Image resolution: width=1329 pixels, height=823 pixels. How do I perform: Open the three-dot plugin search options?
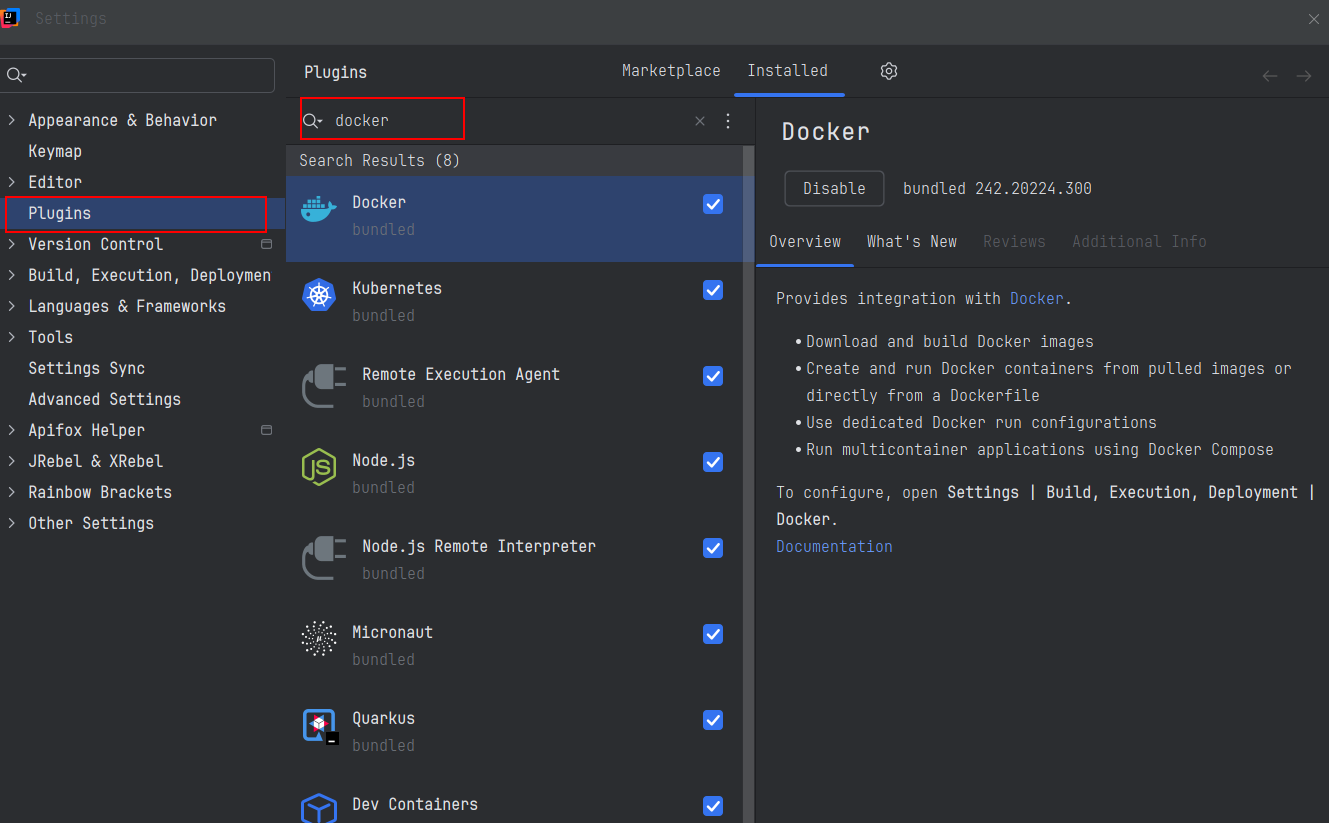[x=728, y=121]
